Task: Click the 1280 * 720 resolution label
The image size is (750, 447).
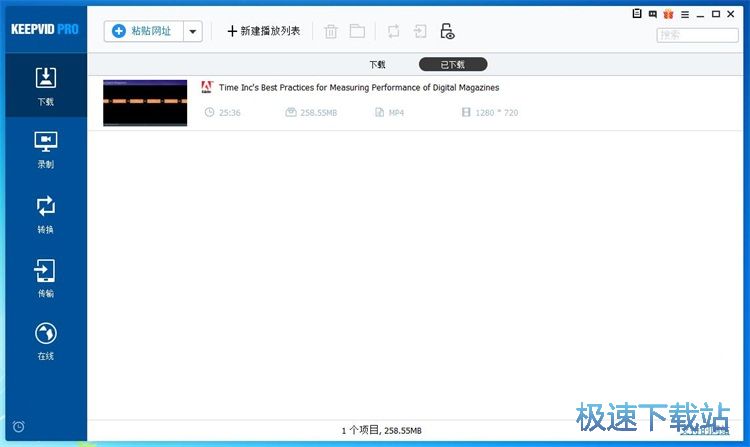Action: point(496,113)
